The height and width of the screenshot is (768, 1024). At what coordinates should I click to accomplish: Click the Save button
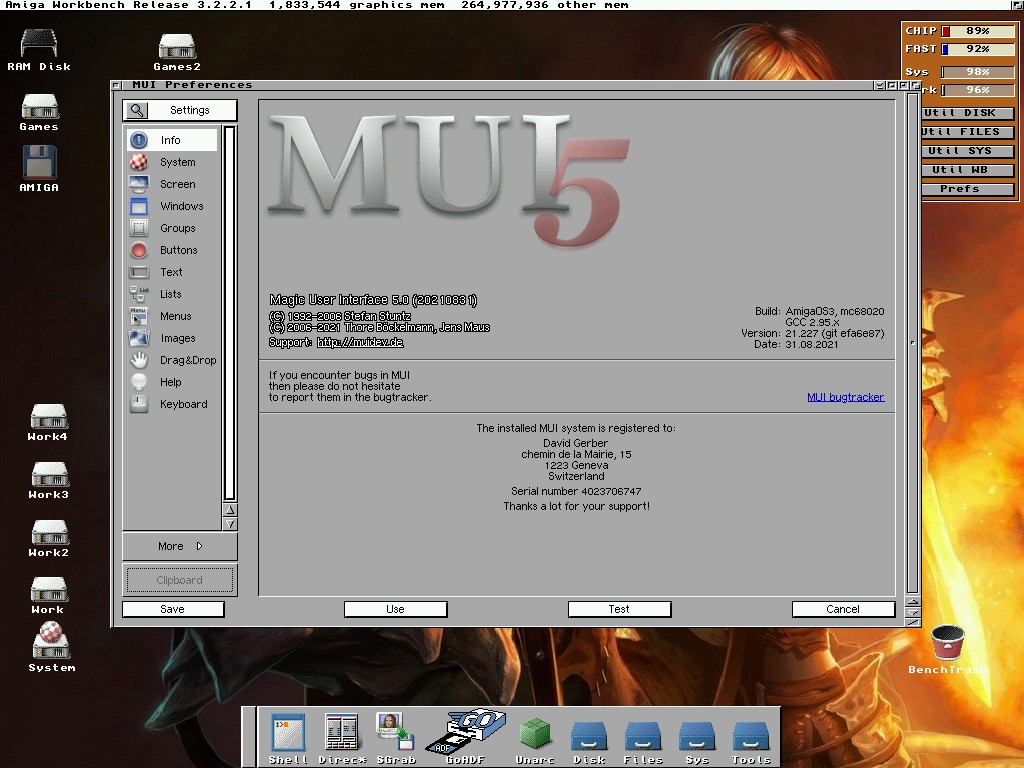coord(173,609)
